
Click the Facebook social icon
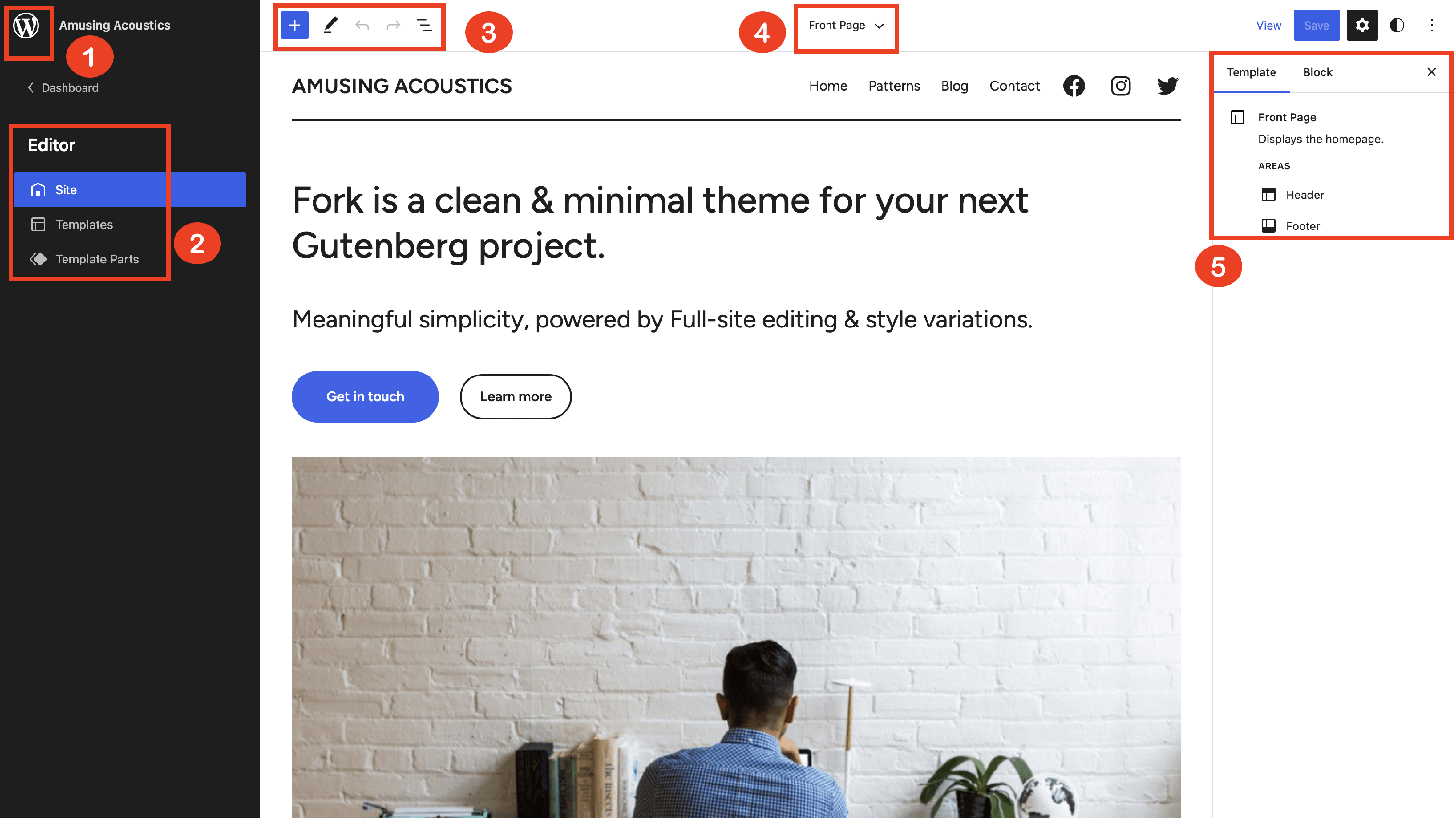1074,86
